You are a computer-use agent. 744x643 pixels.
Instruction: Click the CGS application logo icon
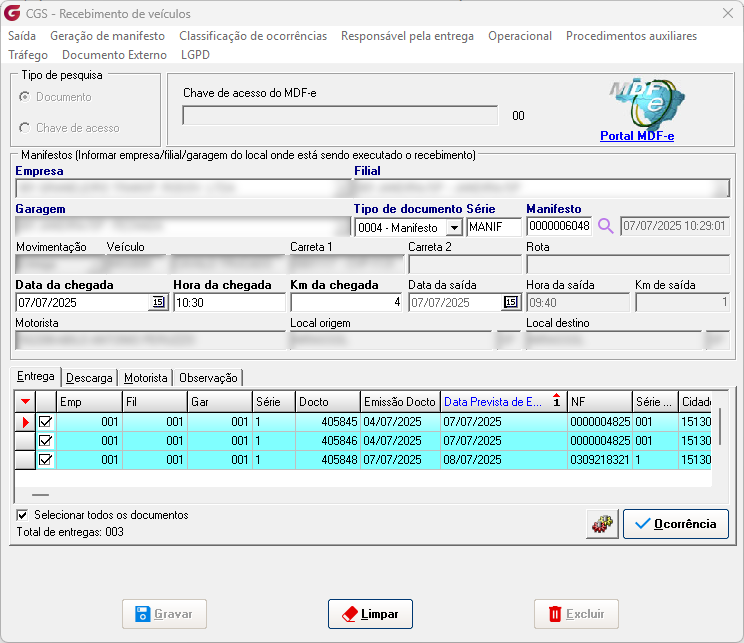click(12, 13)
